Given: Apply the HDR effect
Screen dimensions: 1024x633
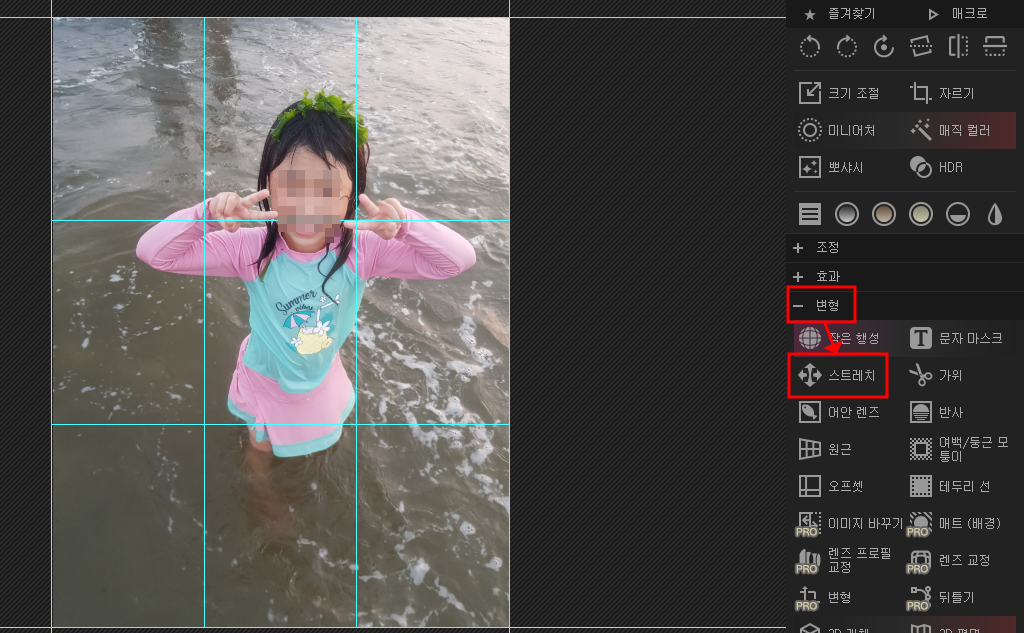Looking at the screenshot, I should 936,167.
